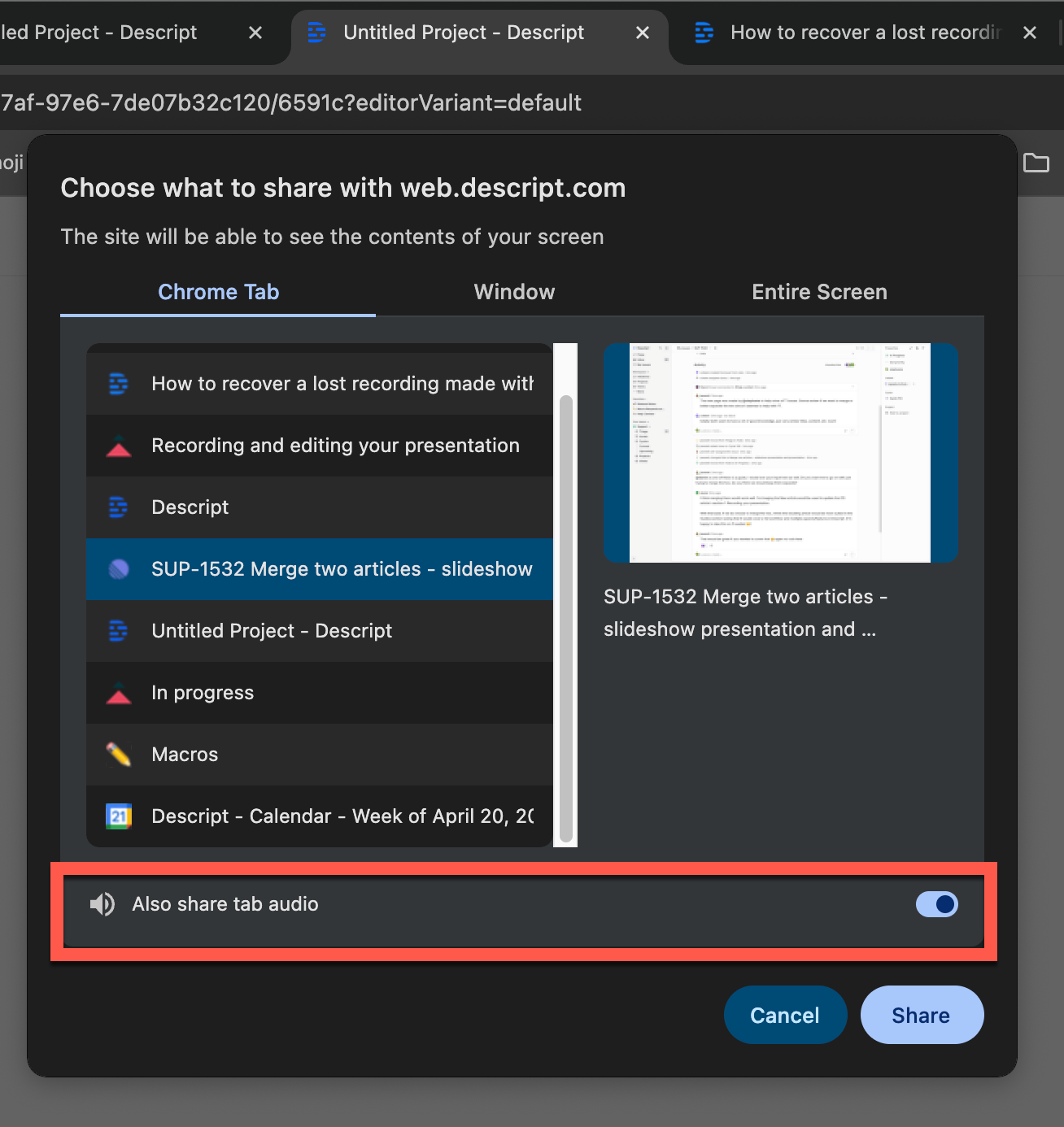Switch to the Window tab
This screenshot has width=1064, height=1127.
[514, 292]
